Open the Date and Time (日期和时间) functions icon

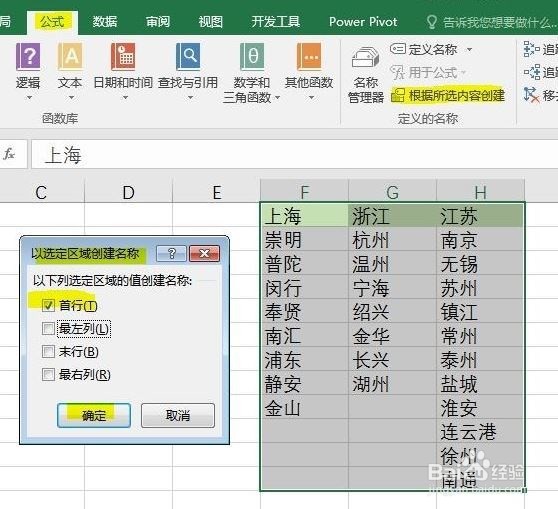[123, 57]
